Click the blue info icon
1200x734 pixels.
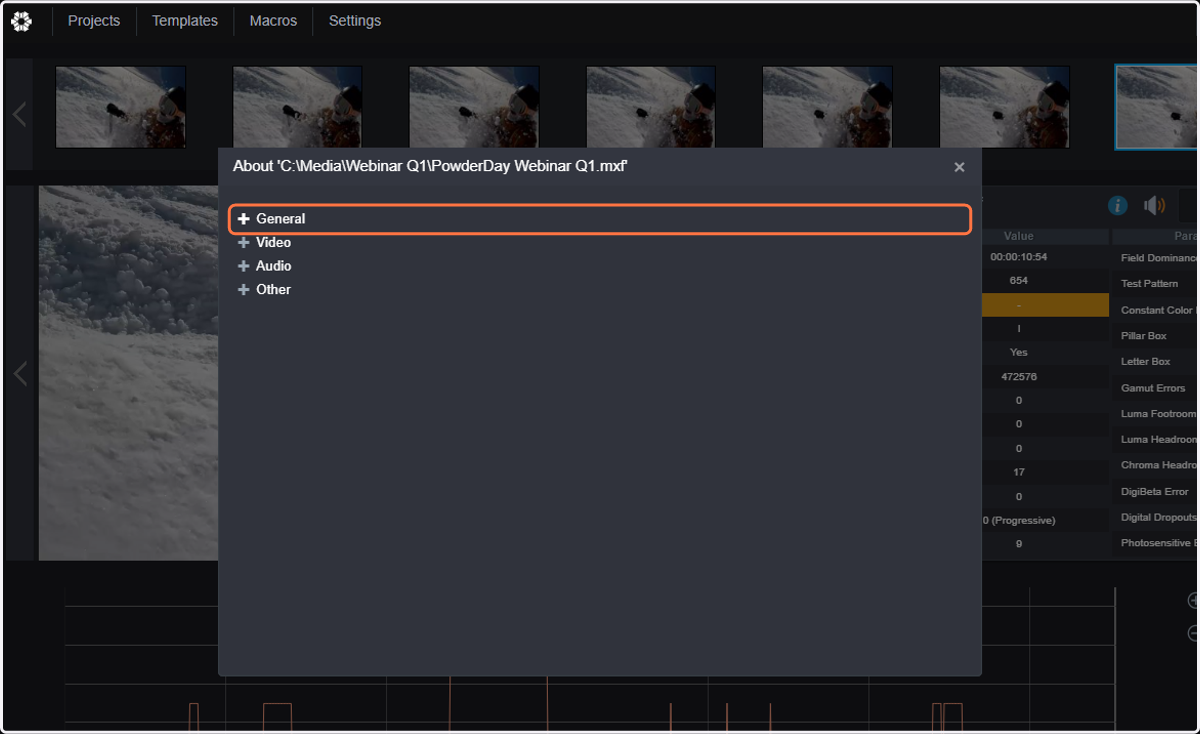[x=1118, y=205]
